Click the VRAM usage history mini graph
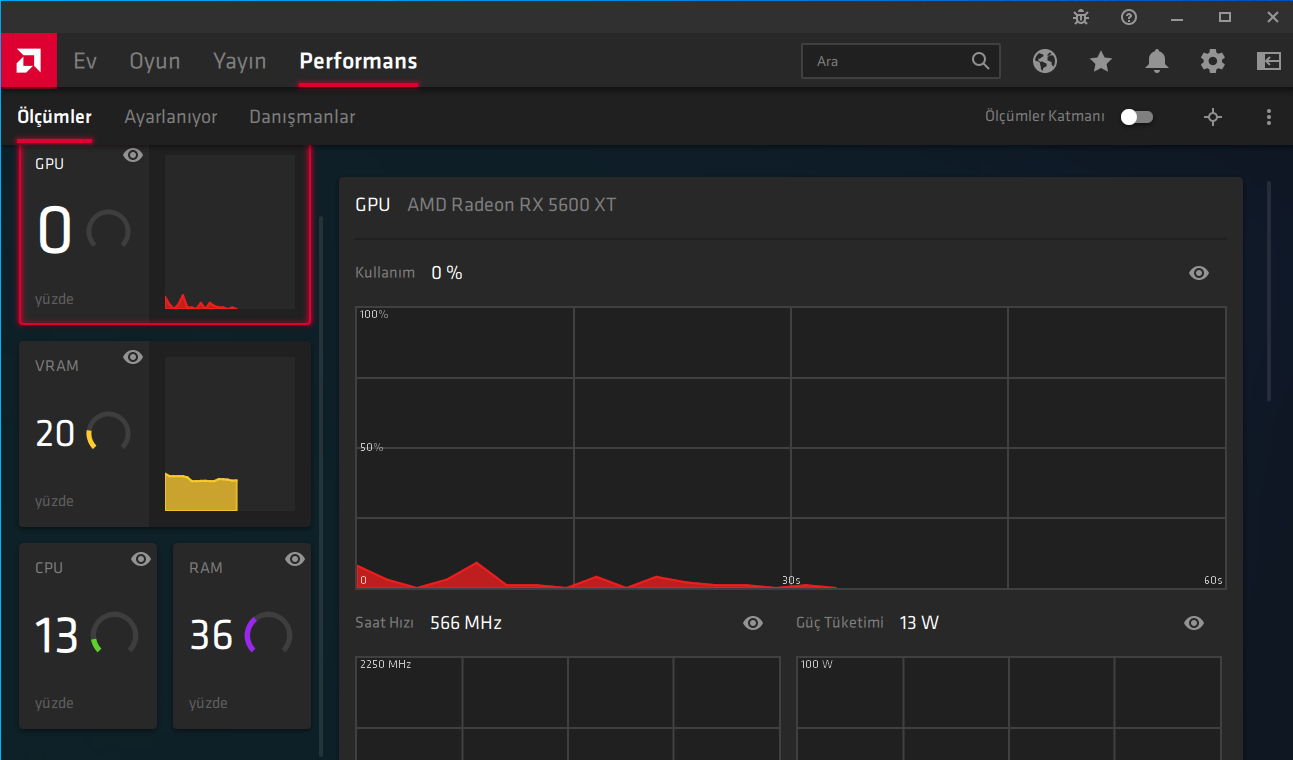 (x=230, y=434)
